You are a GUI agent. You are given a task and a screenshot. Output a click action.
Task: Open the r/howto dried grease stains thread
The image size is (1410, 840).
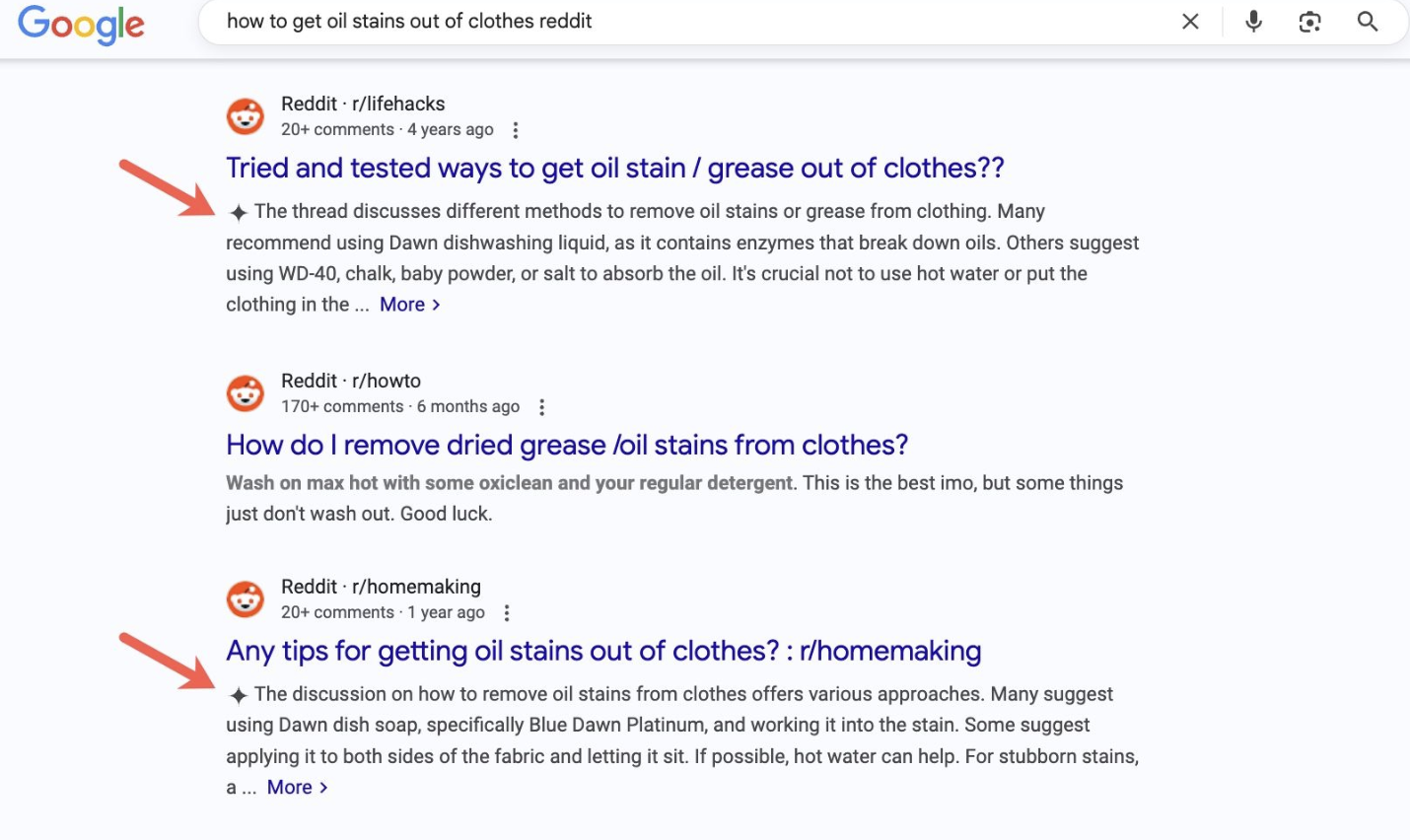pos(566,445)
